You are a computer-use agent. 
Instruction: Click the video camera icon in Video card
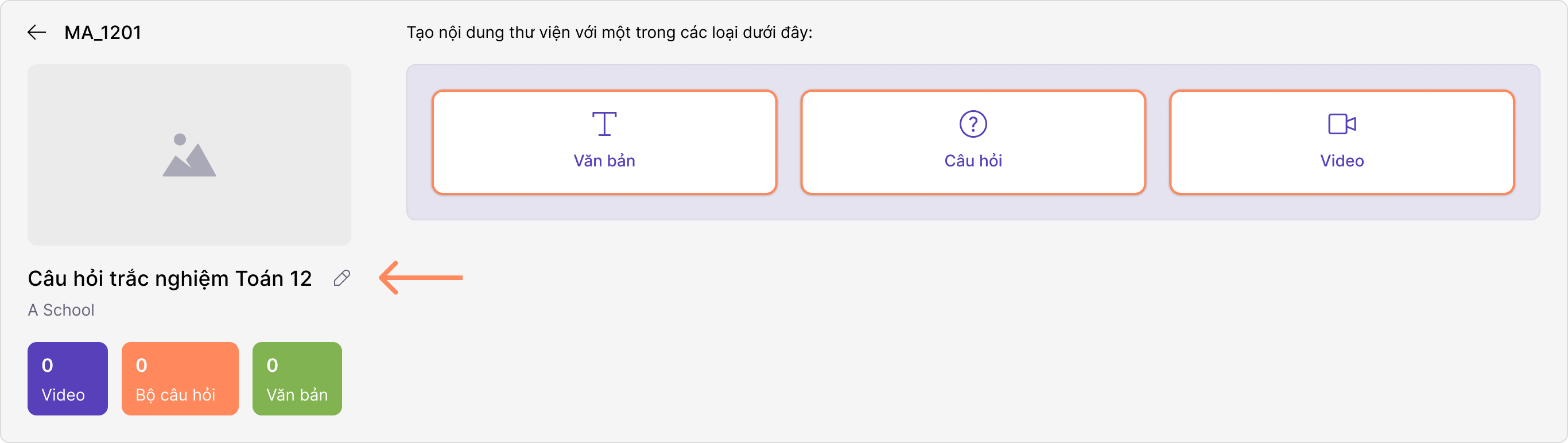click(1341, 125)
